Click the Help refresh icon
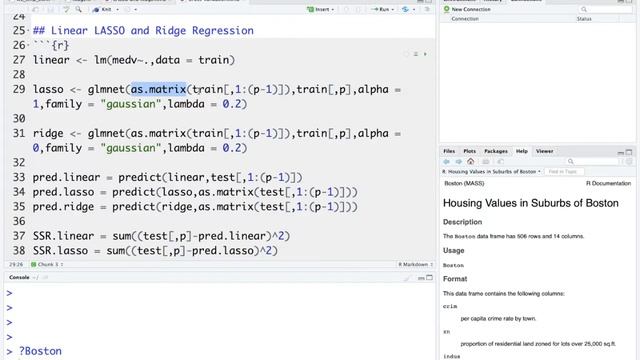The height and width of the screenshot is (360, 640). pyautogui.click(x=630, y=162)
